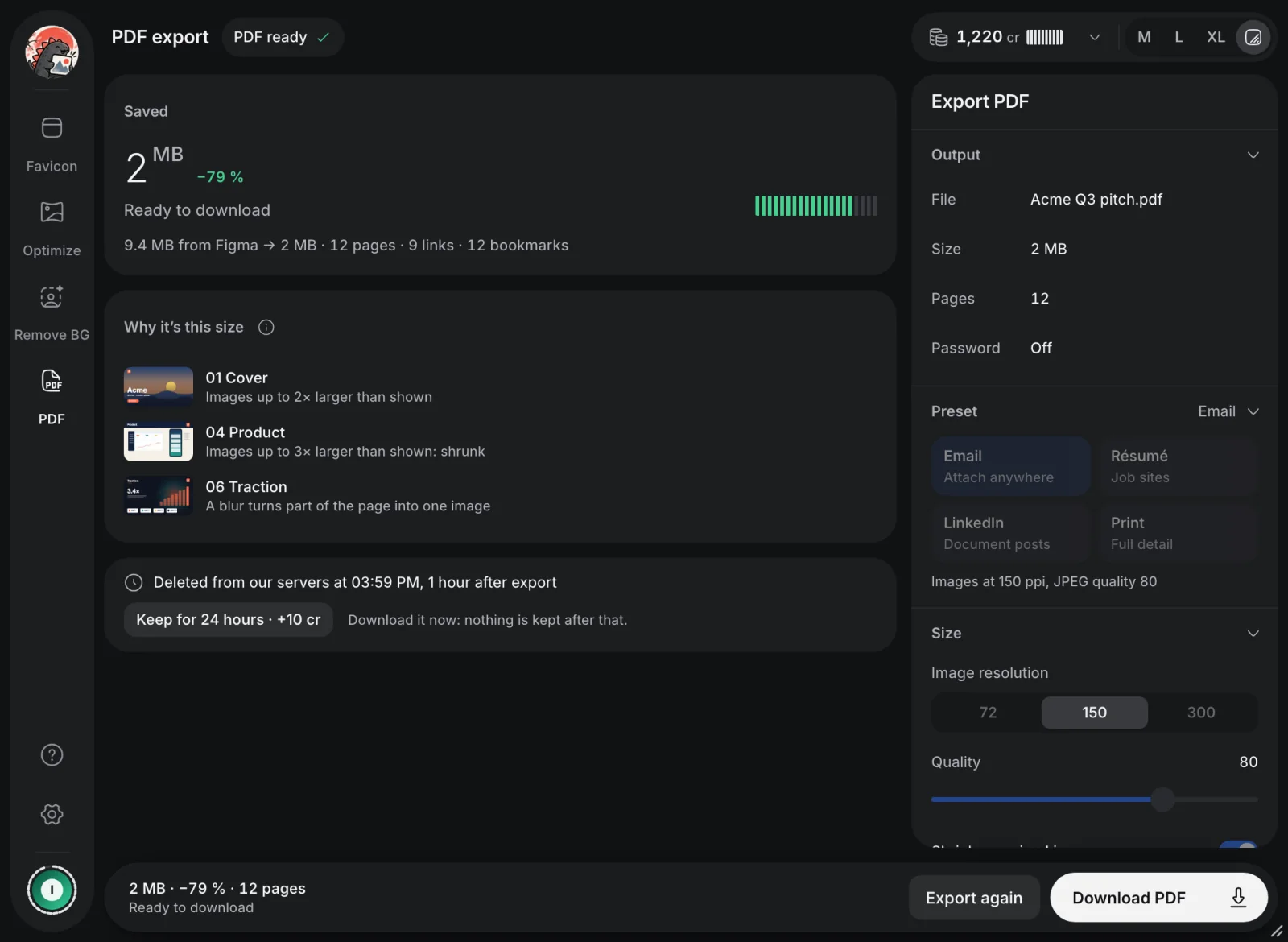
Task: Open settings with the gear icon
Action: (52, 814)
